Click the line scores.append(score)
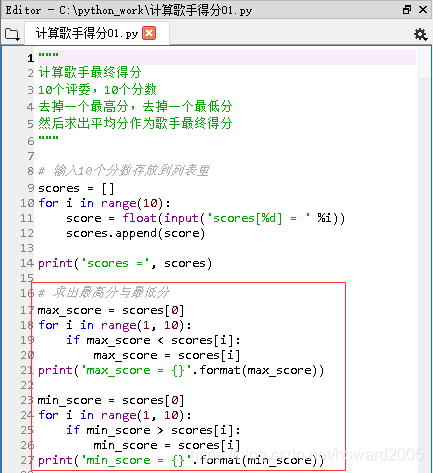The width and height of the screenshot is (433, 473). [x=135, y=233]
